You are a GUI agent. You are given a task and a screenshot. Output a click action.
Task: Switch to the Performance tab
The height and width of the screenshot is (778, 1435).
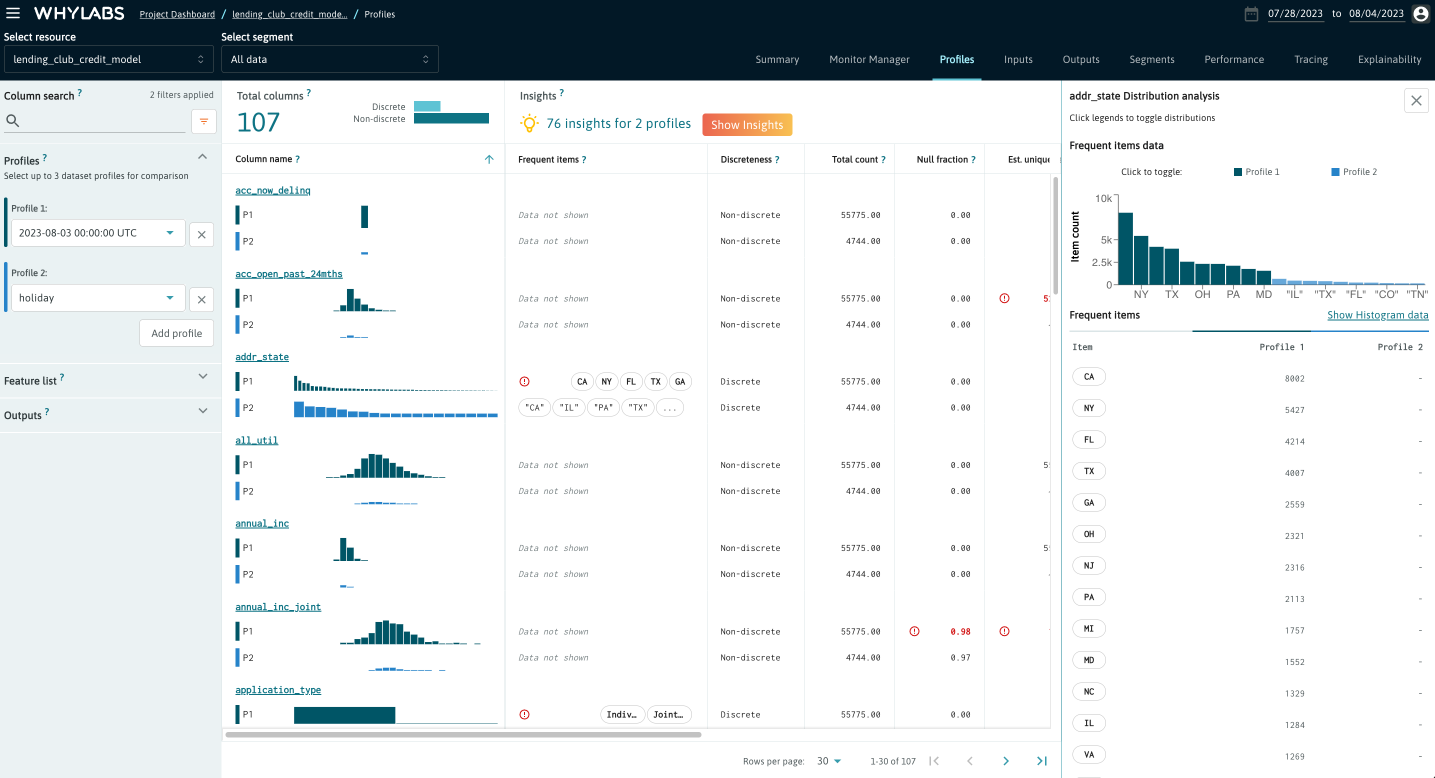1234,59
